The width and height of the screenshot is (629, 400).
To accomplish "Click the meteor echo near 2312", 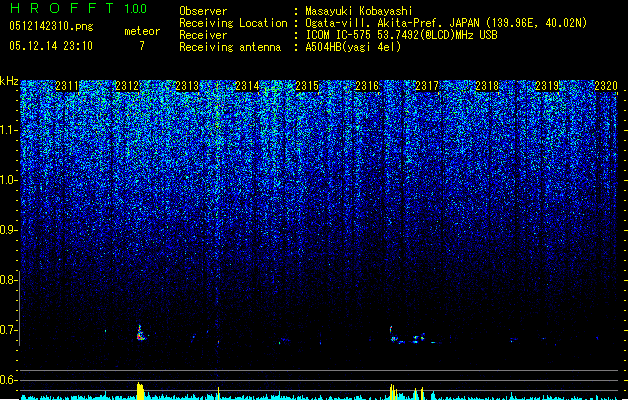I will pyautogui.click(x=140, y=333).
